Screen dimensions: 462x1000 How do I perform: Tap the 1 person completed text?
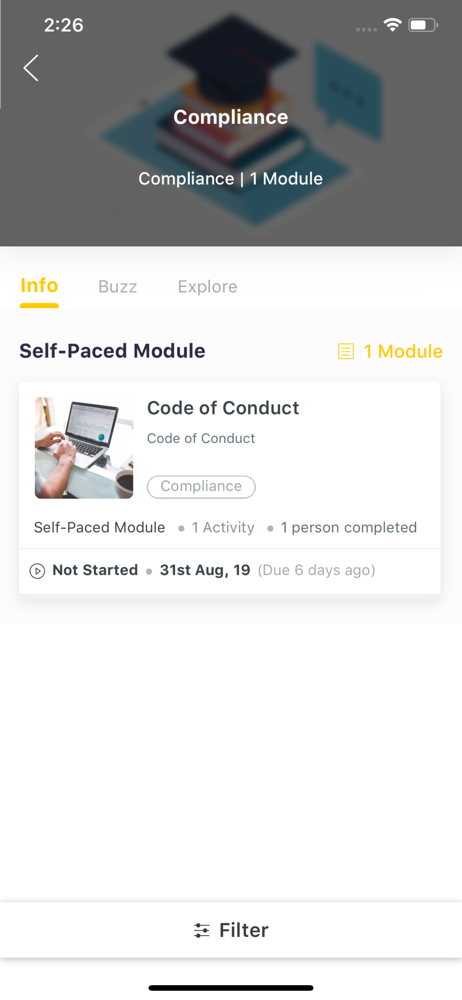[348, 528]
